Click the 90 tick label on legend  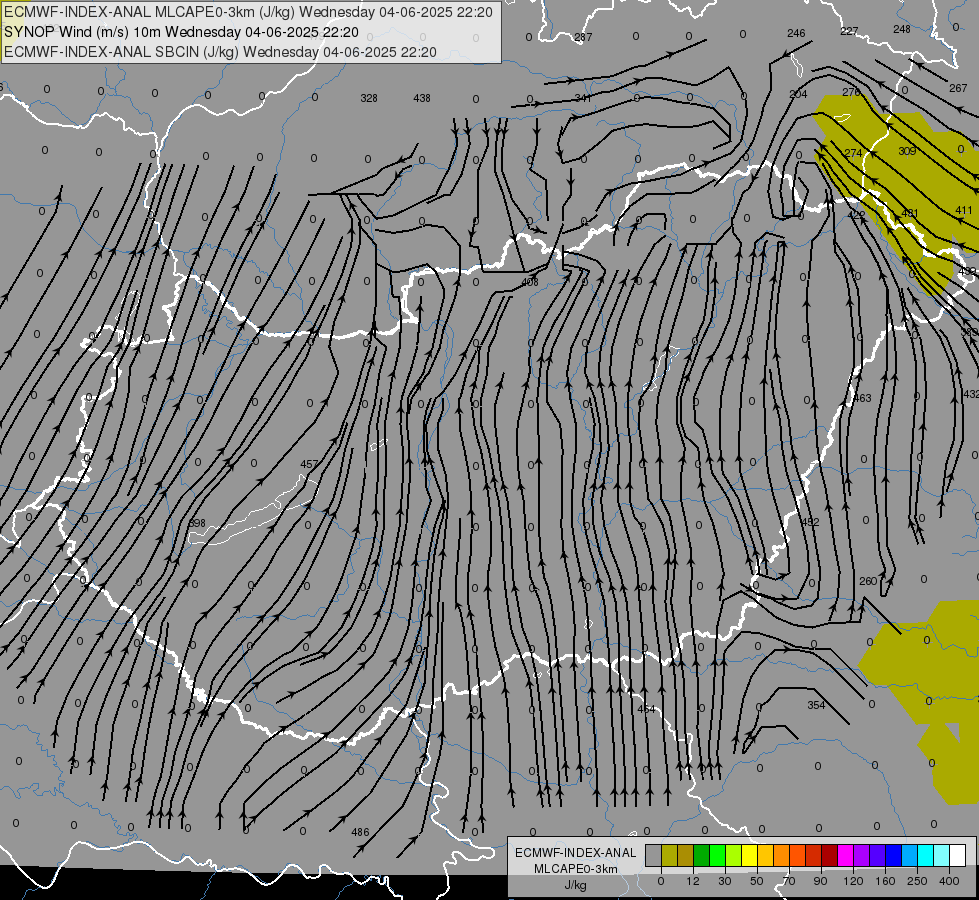(820, 881)
